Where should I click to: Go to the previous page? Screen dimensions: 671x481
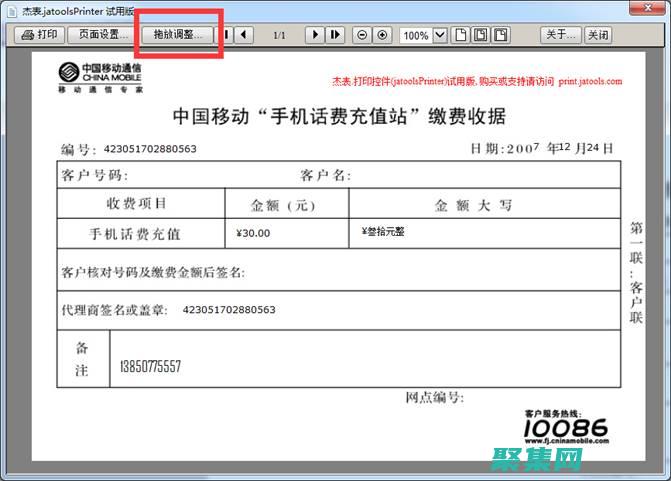coord(244,35)
